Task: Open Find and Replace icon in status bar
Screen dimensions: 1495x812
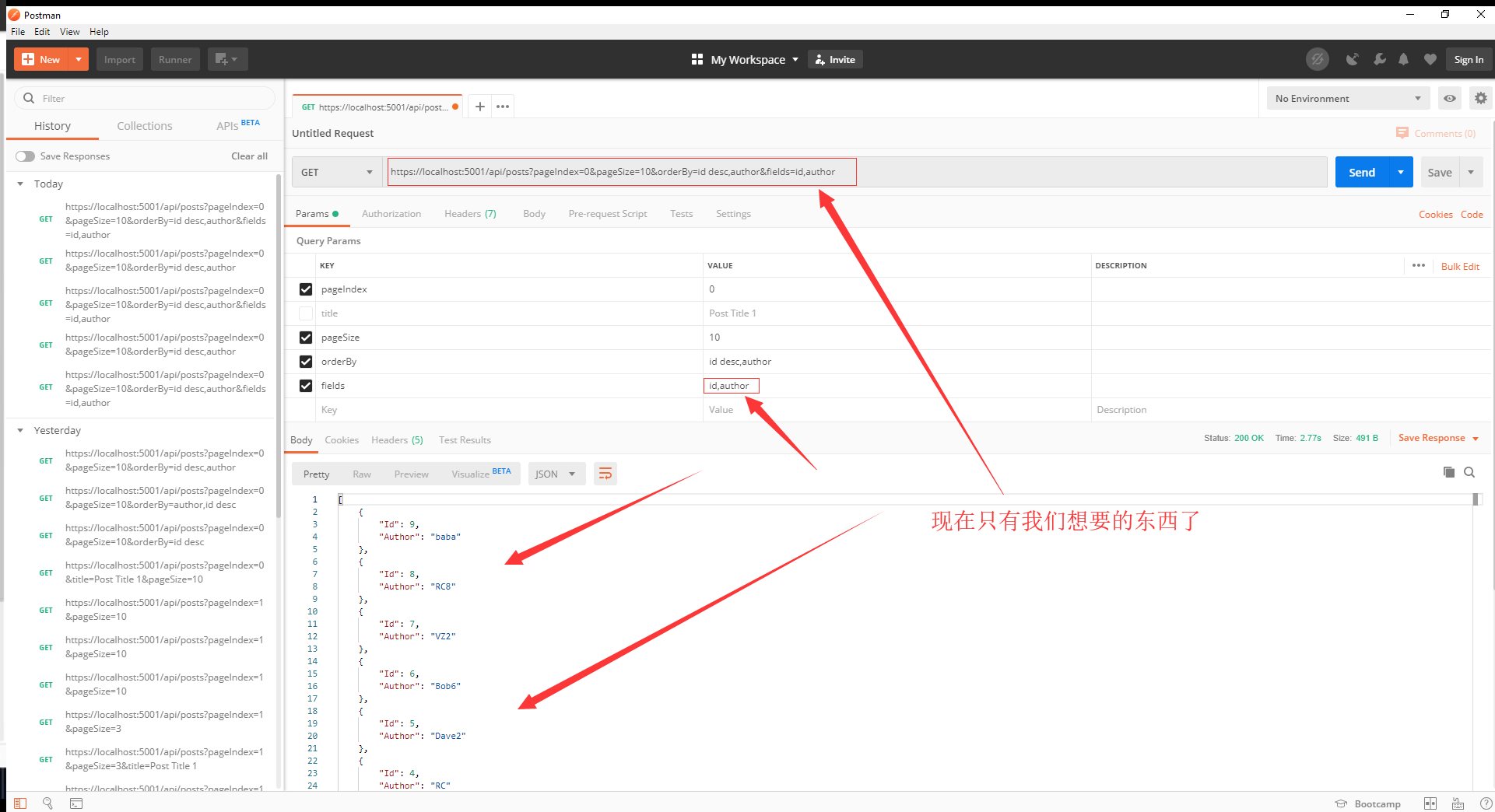Action: point(47,803)
